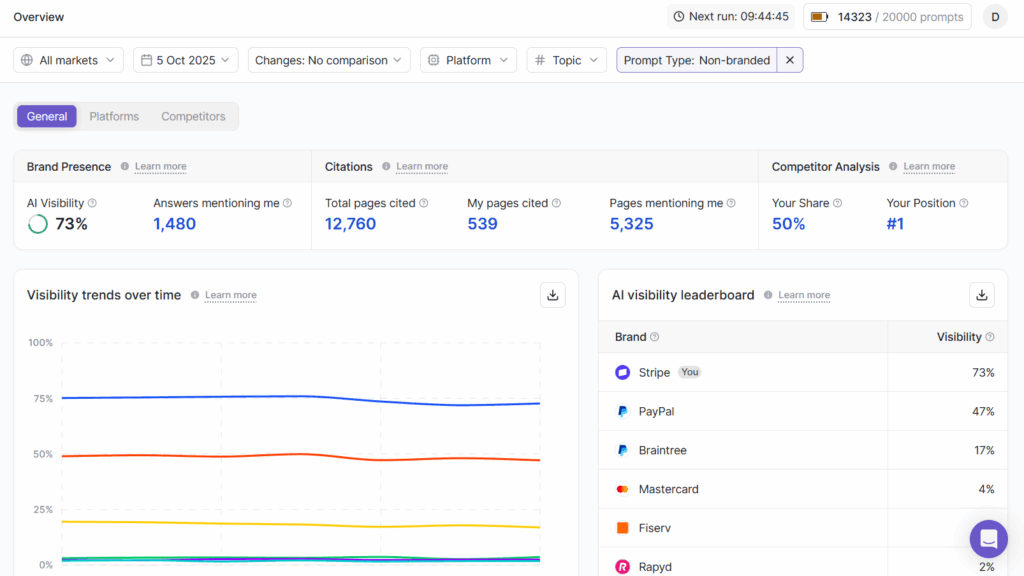Download the AI visibility leaderboard
Screen dimensions: 1024x576
point(982,295)
